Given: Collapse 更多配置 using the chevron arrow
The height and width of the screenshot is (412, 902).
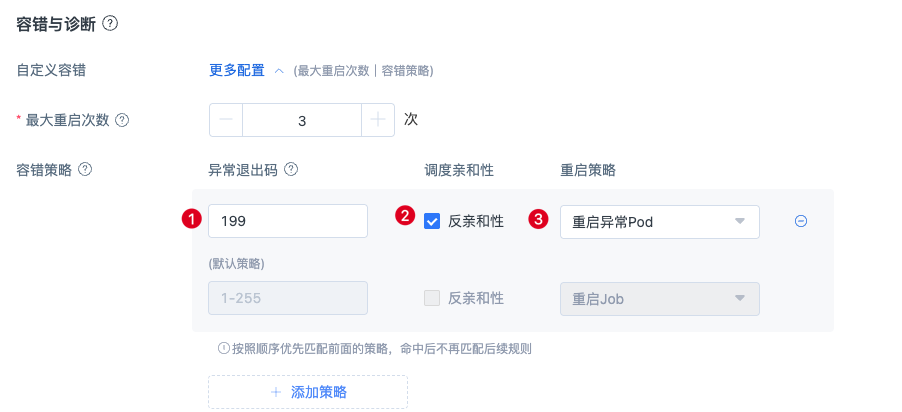Looking at the screenshot, I should [279, 71].
